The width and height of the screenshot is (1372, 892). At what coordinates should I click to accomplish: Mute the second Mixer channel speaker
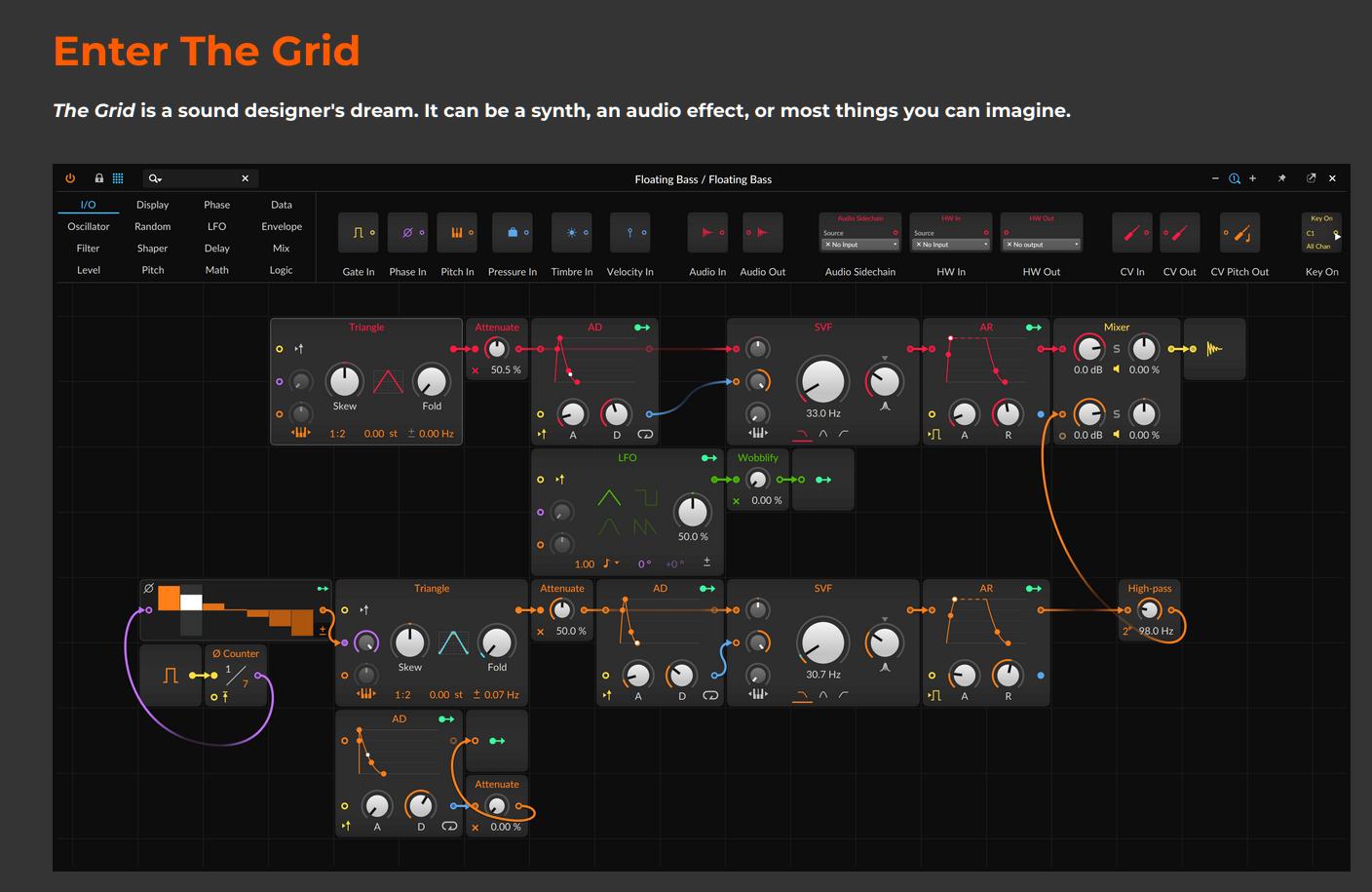[x=1117, y=435]
